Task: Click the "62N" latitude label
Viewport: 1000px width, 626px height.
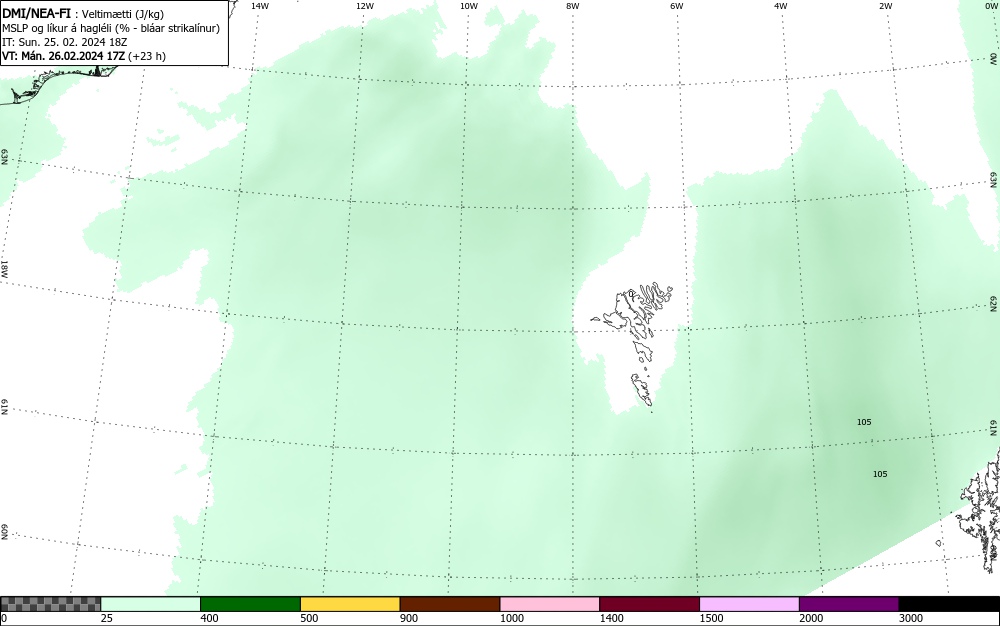Action: click(994, 303)
